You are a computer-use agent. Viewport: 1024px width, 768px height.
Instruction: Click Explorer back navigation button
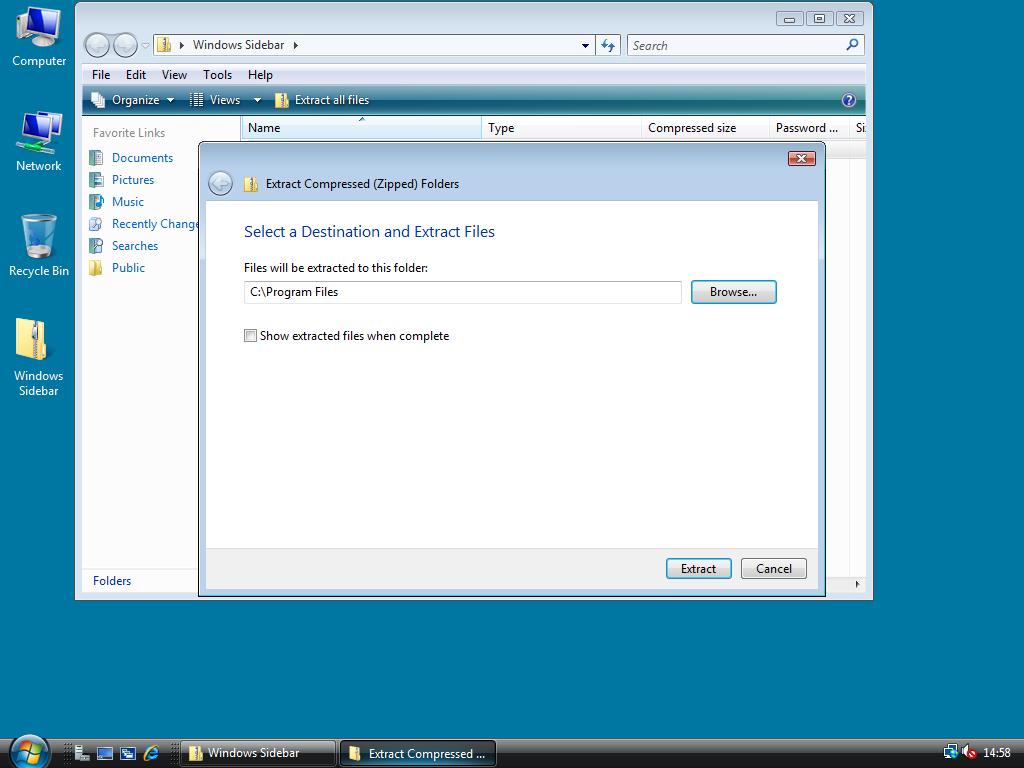point(97,45)
